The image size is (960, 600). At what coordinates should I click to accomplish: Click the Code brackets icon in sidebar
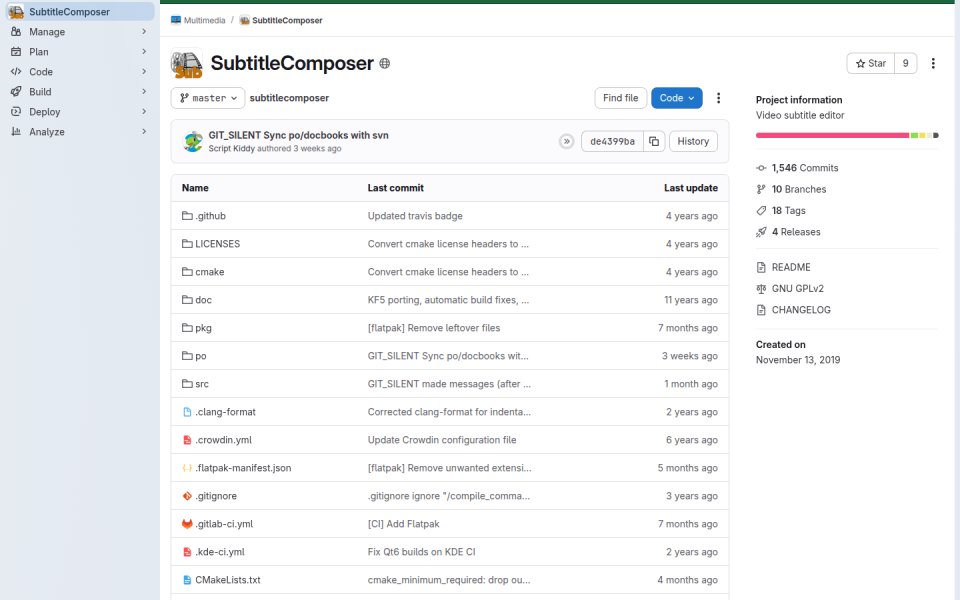pos(16,72)
